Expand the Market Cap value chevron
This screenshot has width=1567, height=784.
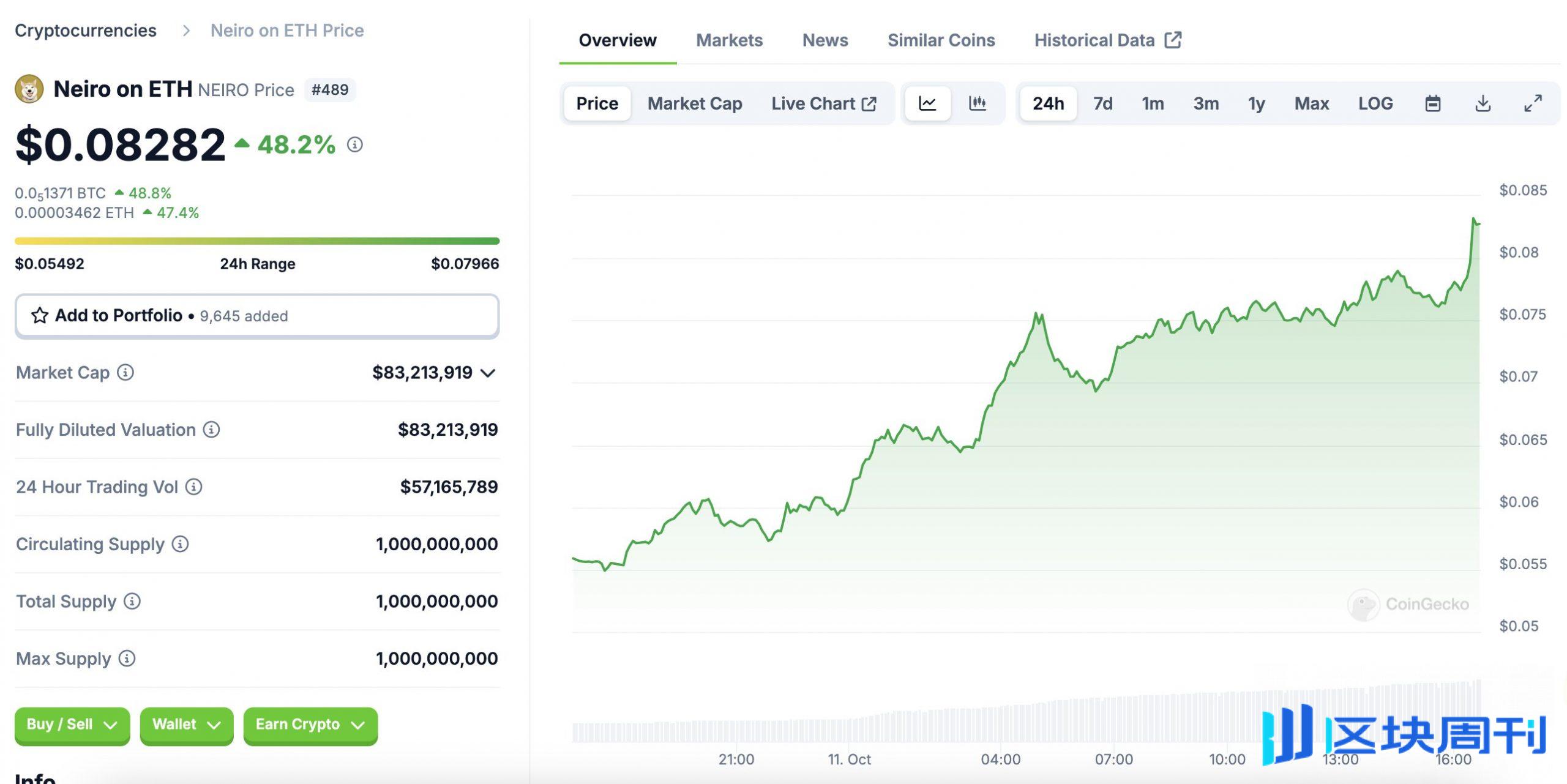(x=488, y=373)
